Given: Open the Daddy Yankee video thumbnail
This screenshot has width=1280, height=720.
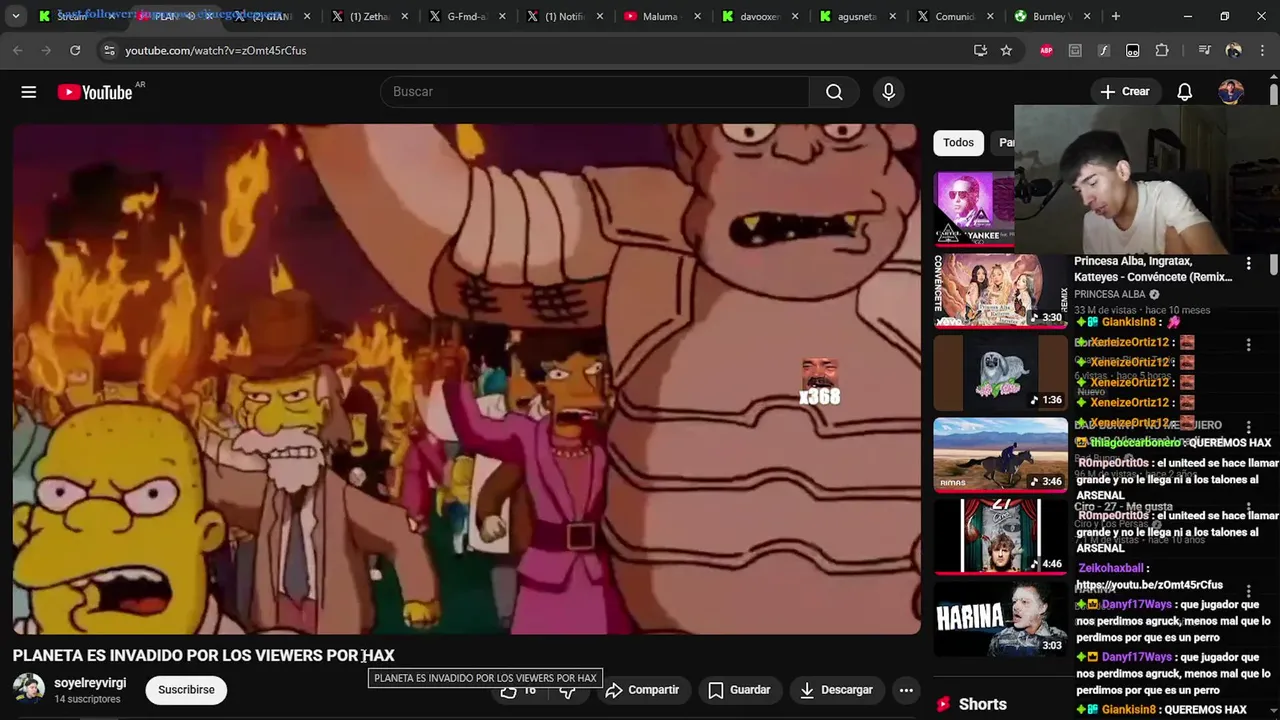Looking at the screenshot, I should coord(974,208).
